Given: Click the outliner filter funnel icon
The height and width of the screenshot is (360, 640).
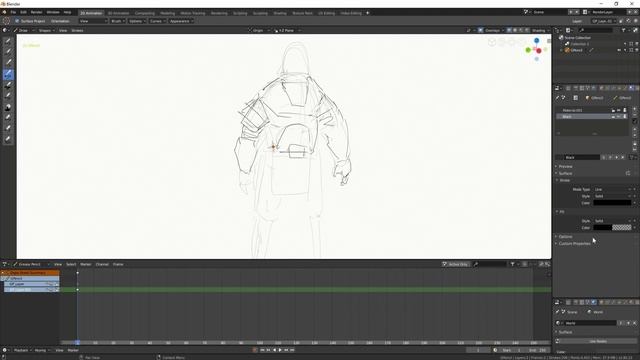Looking at the screenshot, I should (623, 30).
